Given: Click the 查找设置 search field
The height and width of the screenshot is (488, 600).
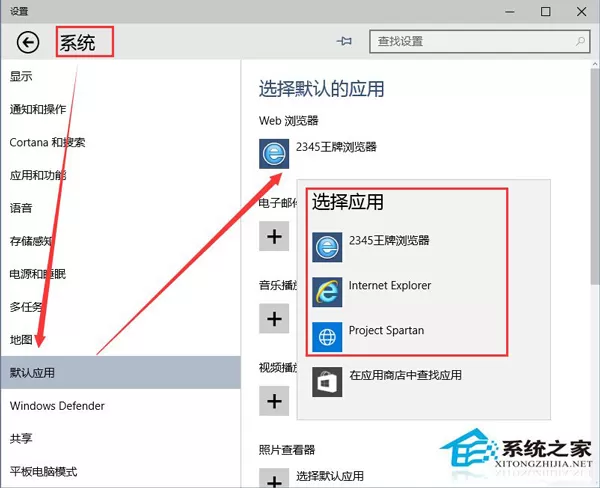Looking at the screenshot, I should pyautogui.click(x=479, y=41).
